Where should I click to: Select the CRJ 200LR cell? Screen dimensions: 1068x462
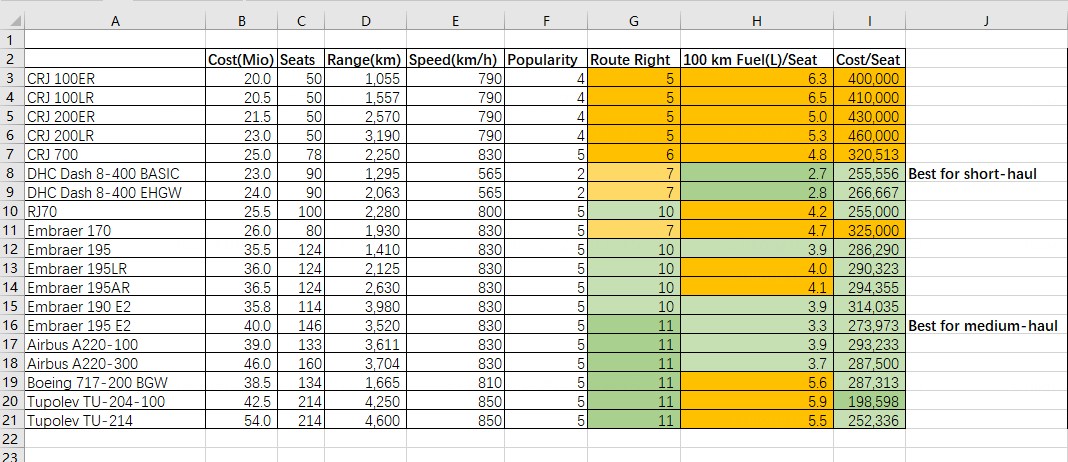click(115, 135)
